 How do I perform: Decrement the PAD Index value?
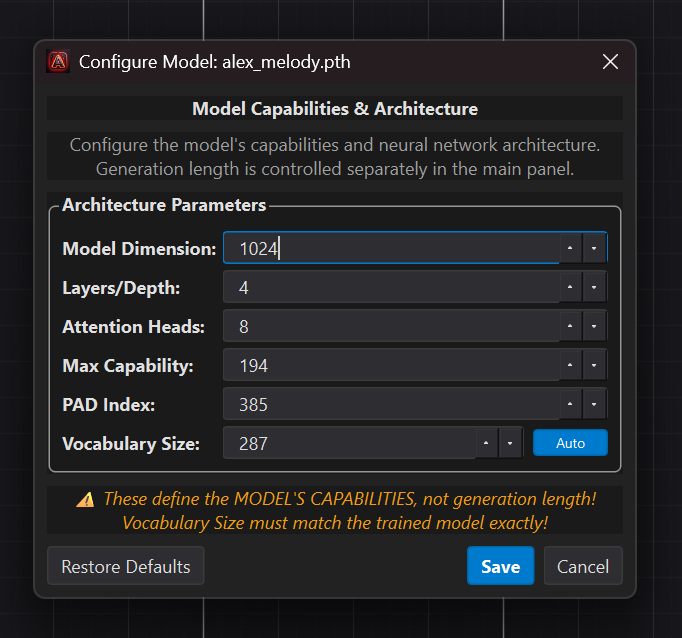pyautogui.click(x=594, y=404)
